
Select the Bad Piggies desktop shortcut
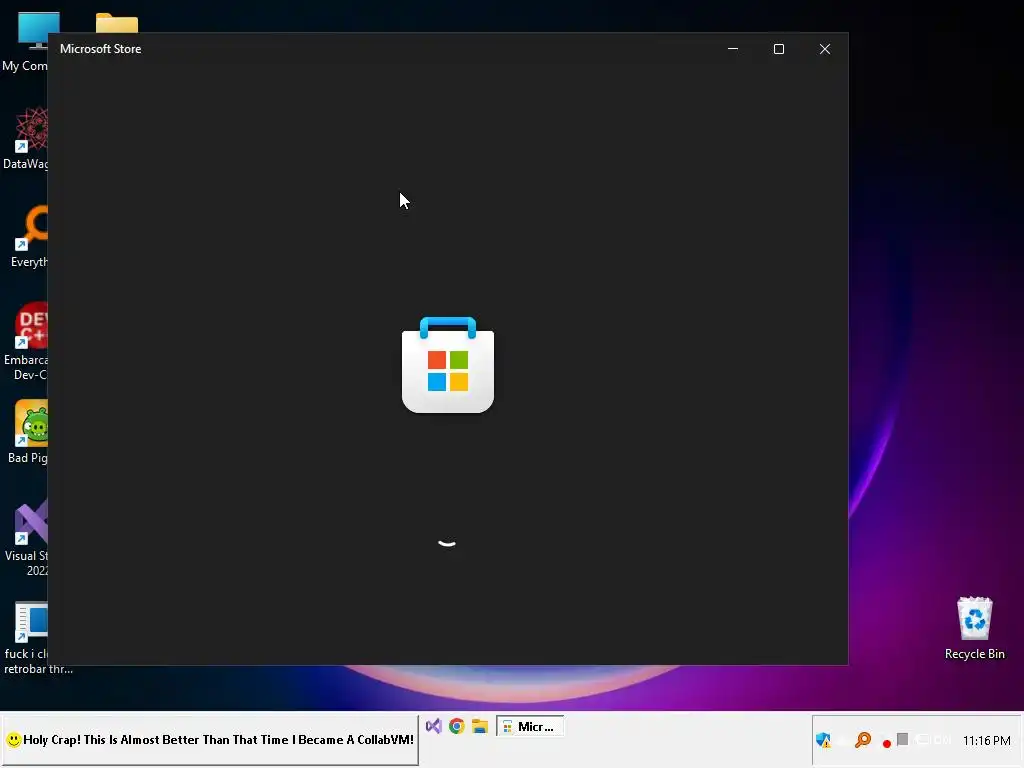[28, 432]
